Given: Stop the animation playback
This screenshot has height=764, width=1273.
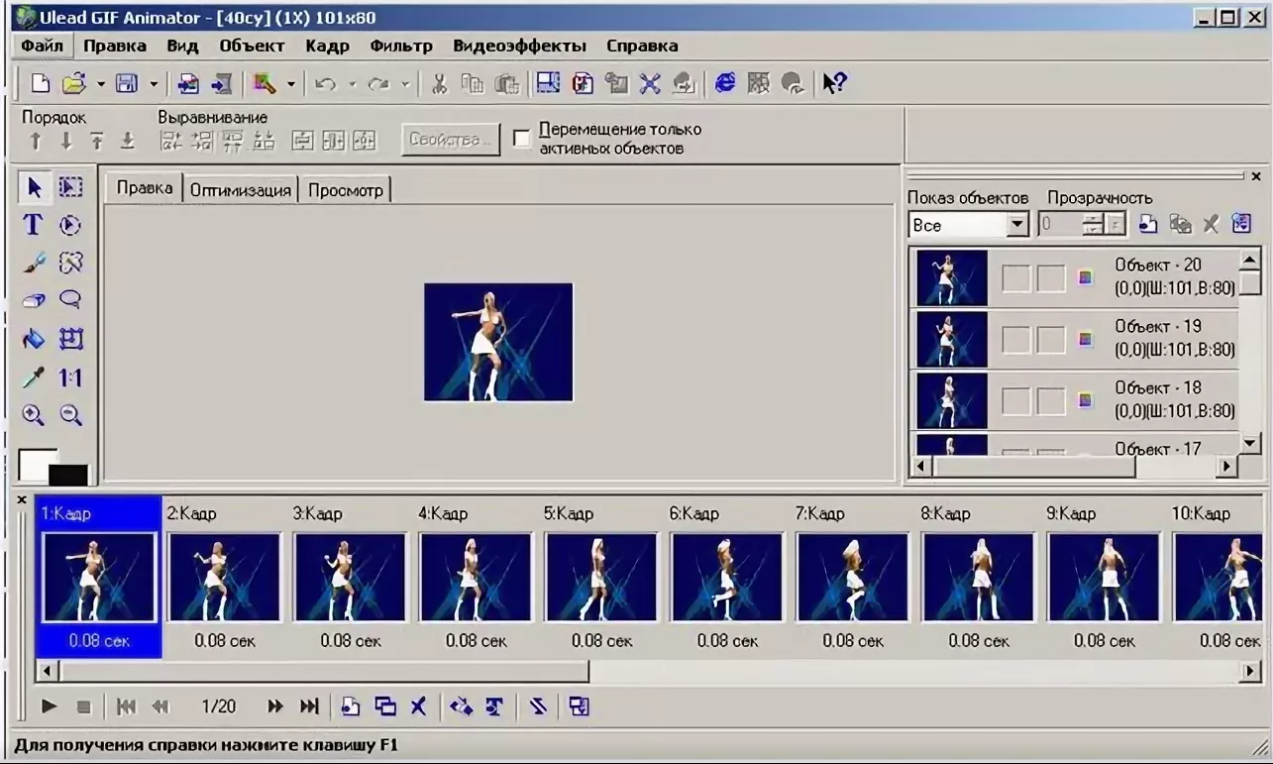Looking at the screenshot, I should coord(84,707).
